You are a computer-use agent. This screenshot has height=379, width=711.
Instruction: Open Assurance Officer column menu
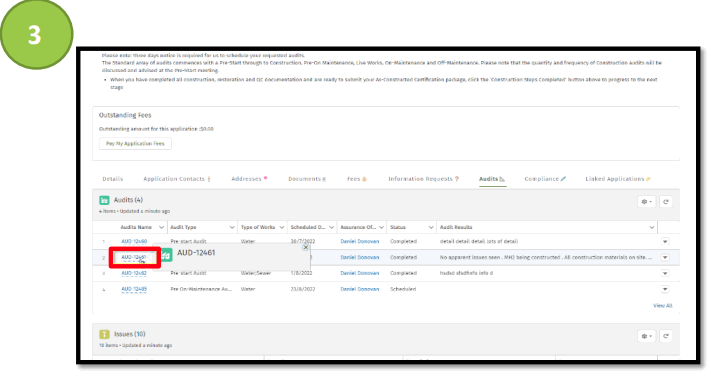[x=381, y=227]
